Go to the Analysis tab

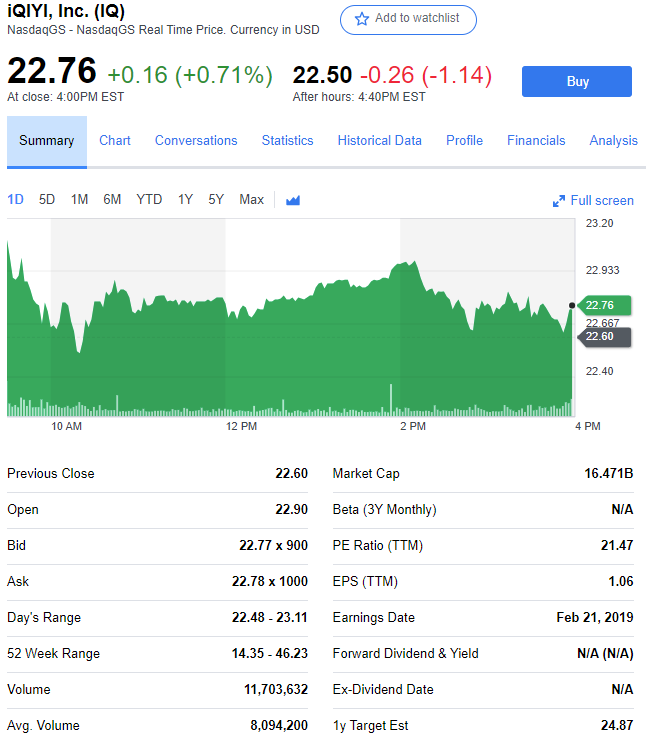(613, 140)
